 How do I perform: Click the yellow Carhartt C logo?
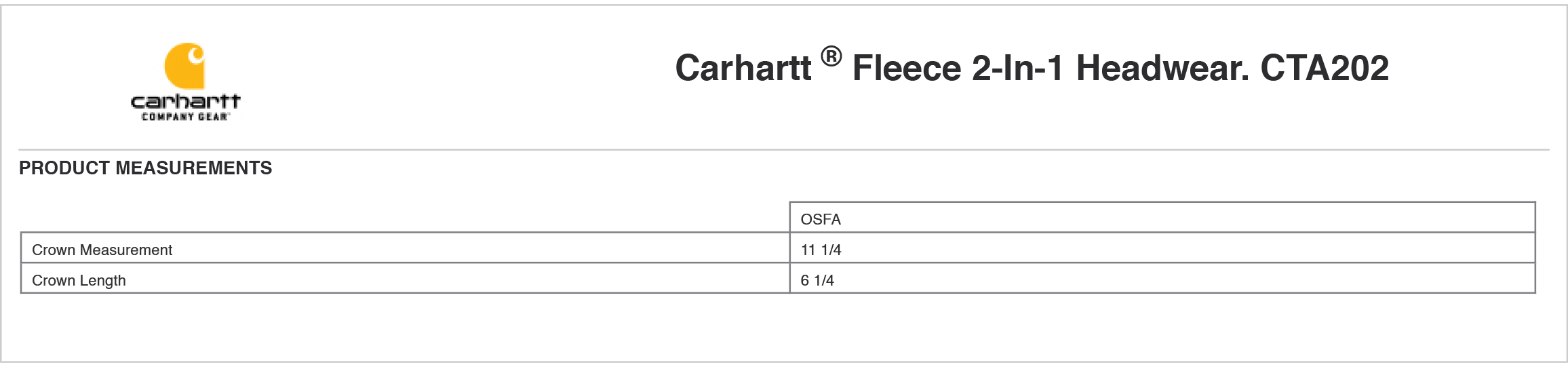point(184,66)
